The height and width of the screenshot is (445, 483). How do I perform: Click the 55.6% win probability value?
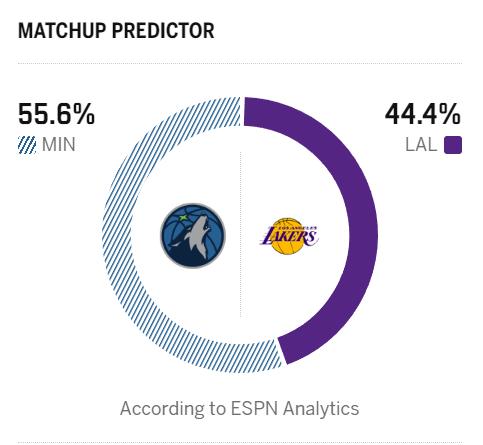pos(56,114)
